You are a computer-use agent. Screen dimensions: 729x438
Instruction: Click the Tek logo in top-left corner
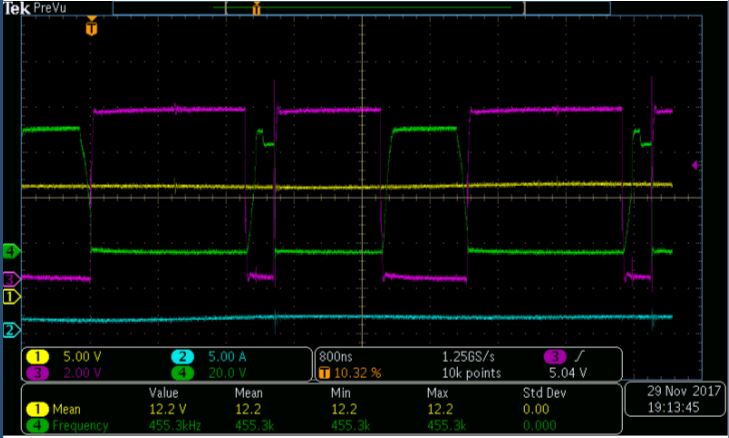click(18, 8)
